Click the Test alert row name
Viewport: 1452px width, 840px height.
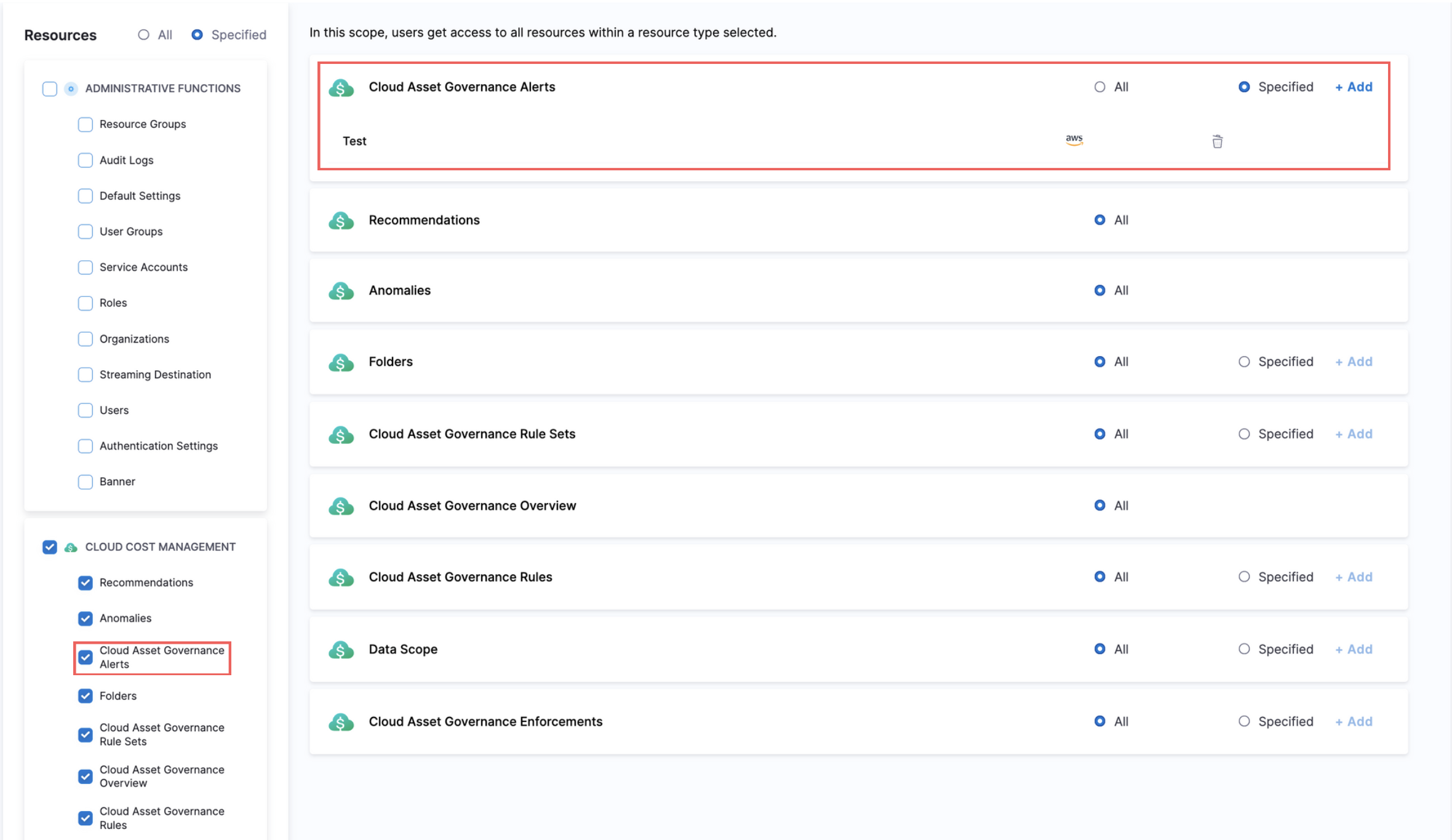coord(354,141)
